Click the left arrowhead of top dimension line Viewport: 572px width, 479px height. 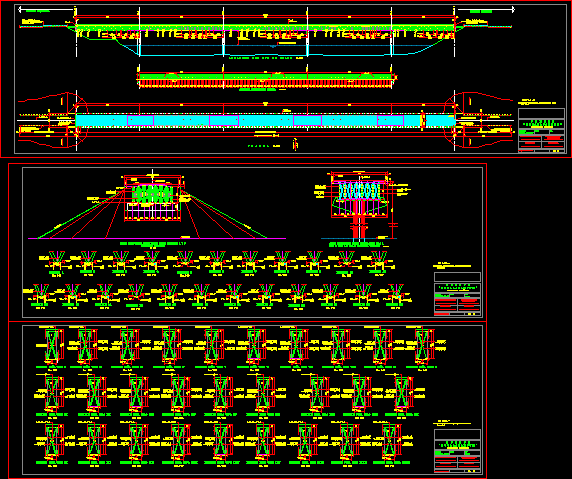pyautogui.click(x=20, y=9)
